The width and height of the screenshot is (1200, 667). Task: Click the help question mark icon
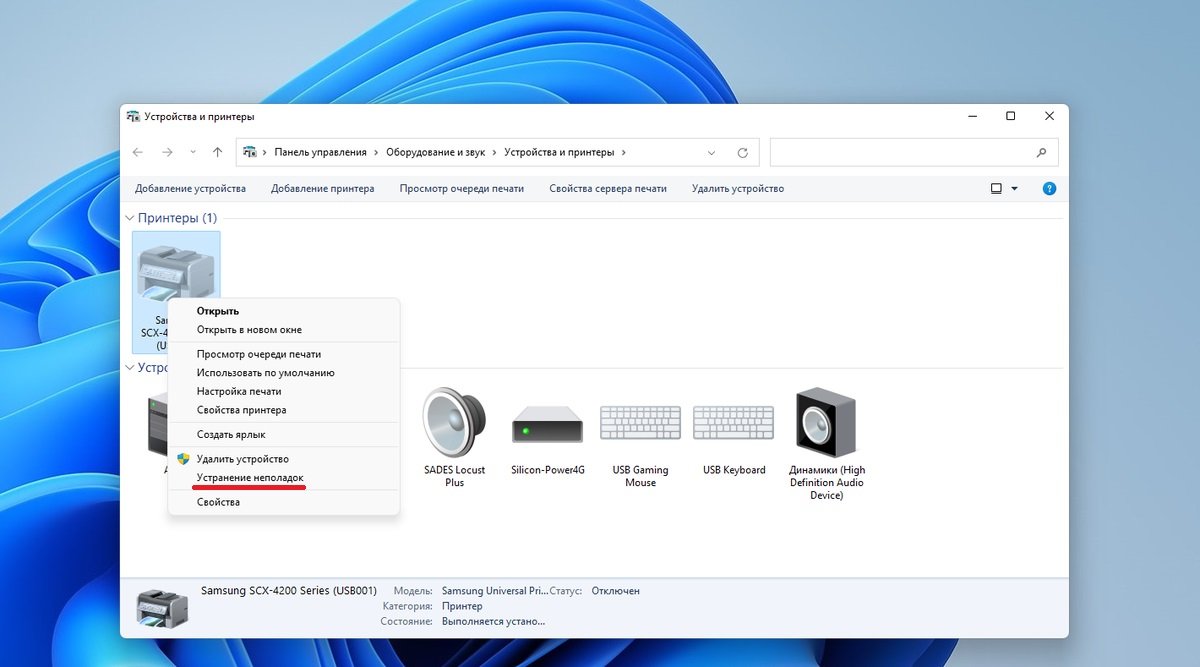click(x=1049, y=188)
